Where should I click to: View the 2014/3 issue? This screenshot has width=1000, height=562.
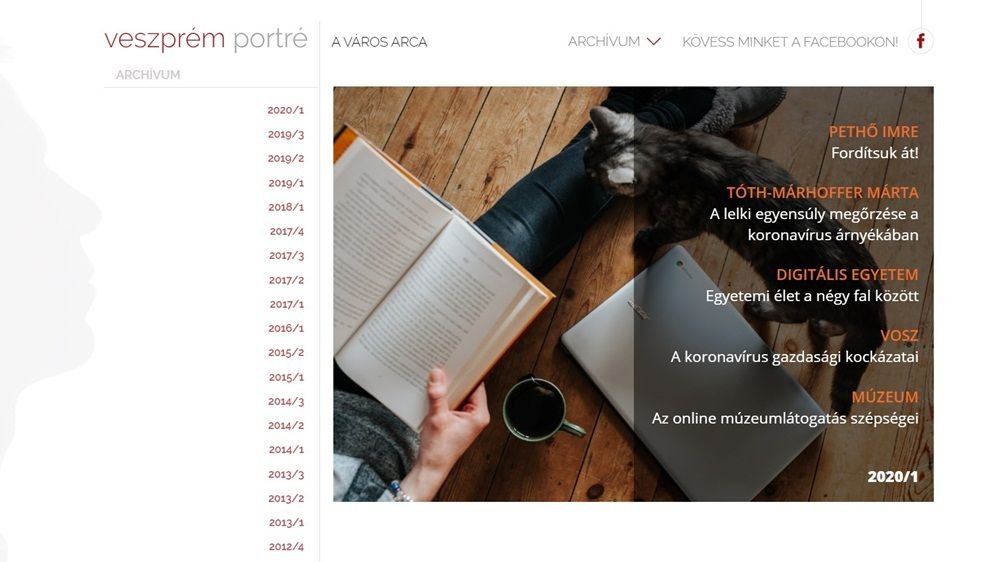(286, 402)
